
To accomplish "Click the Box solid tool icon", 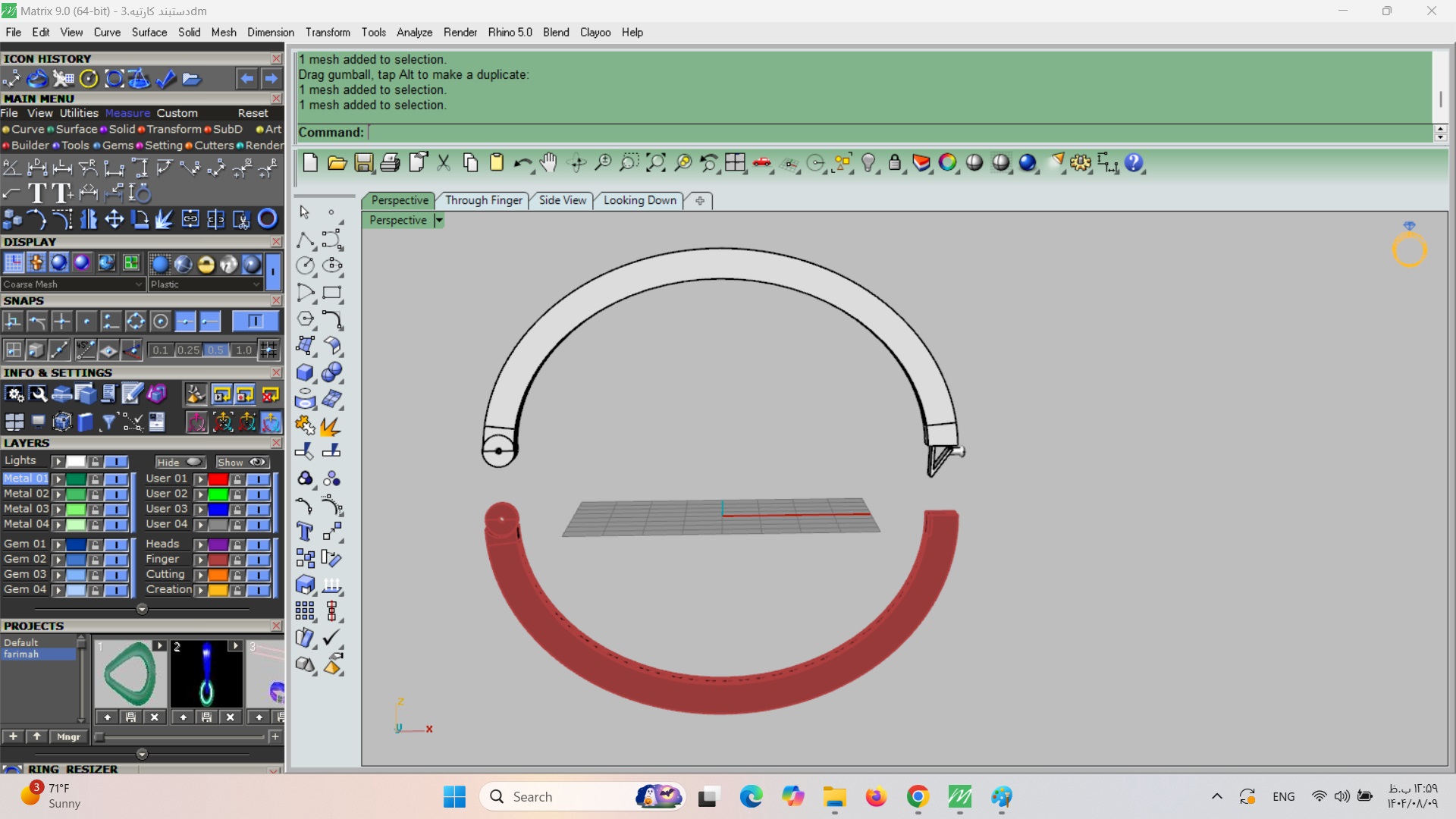I will point(305,372).
